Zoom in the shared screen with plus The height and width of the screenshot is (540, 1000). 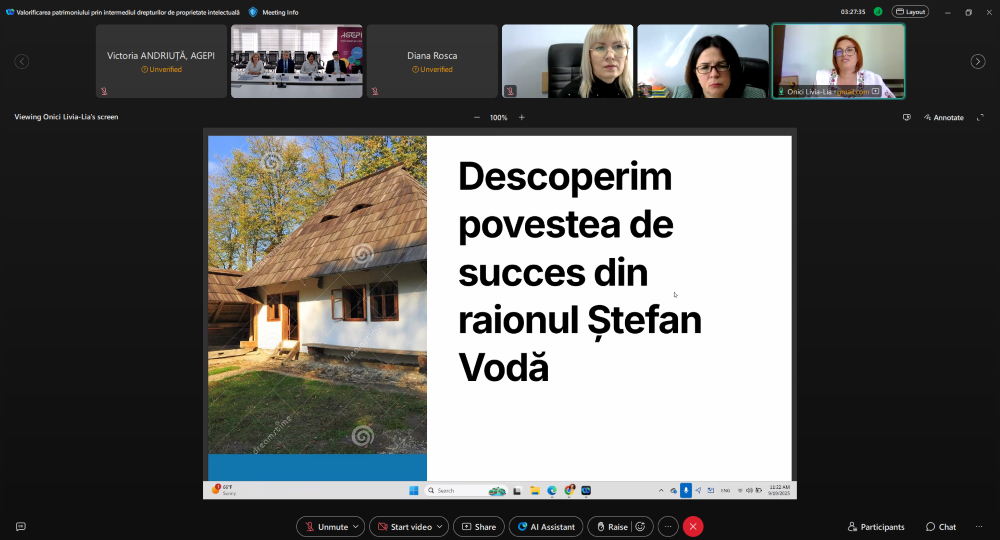coord(521,117)
